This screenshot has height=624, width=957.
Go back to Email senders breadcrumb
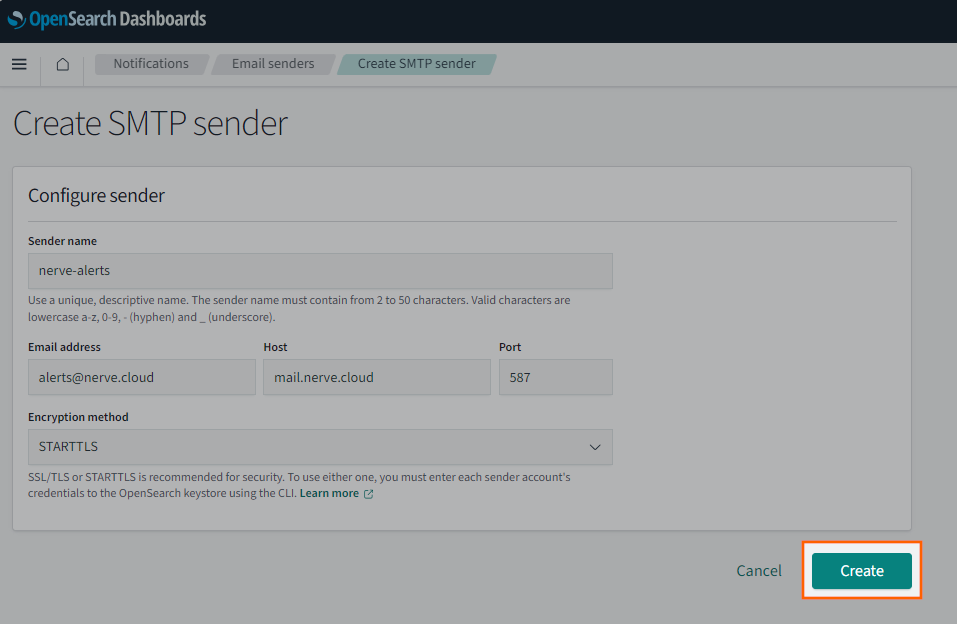pos(273,64)
